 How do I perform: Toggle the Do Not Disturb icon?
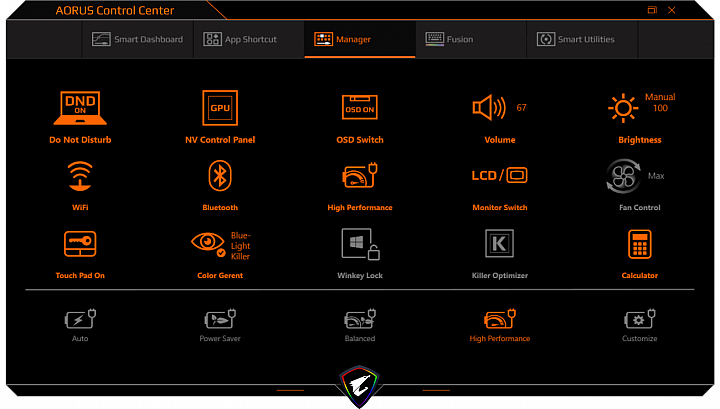(x=80, y=108)
